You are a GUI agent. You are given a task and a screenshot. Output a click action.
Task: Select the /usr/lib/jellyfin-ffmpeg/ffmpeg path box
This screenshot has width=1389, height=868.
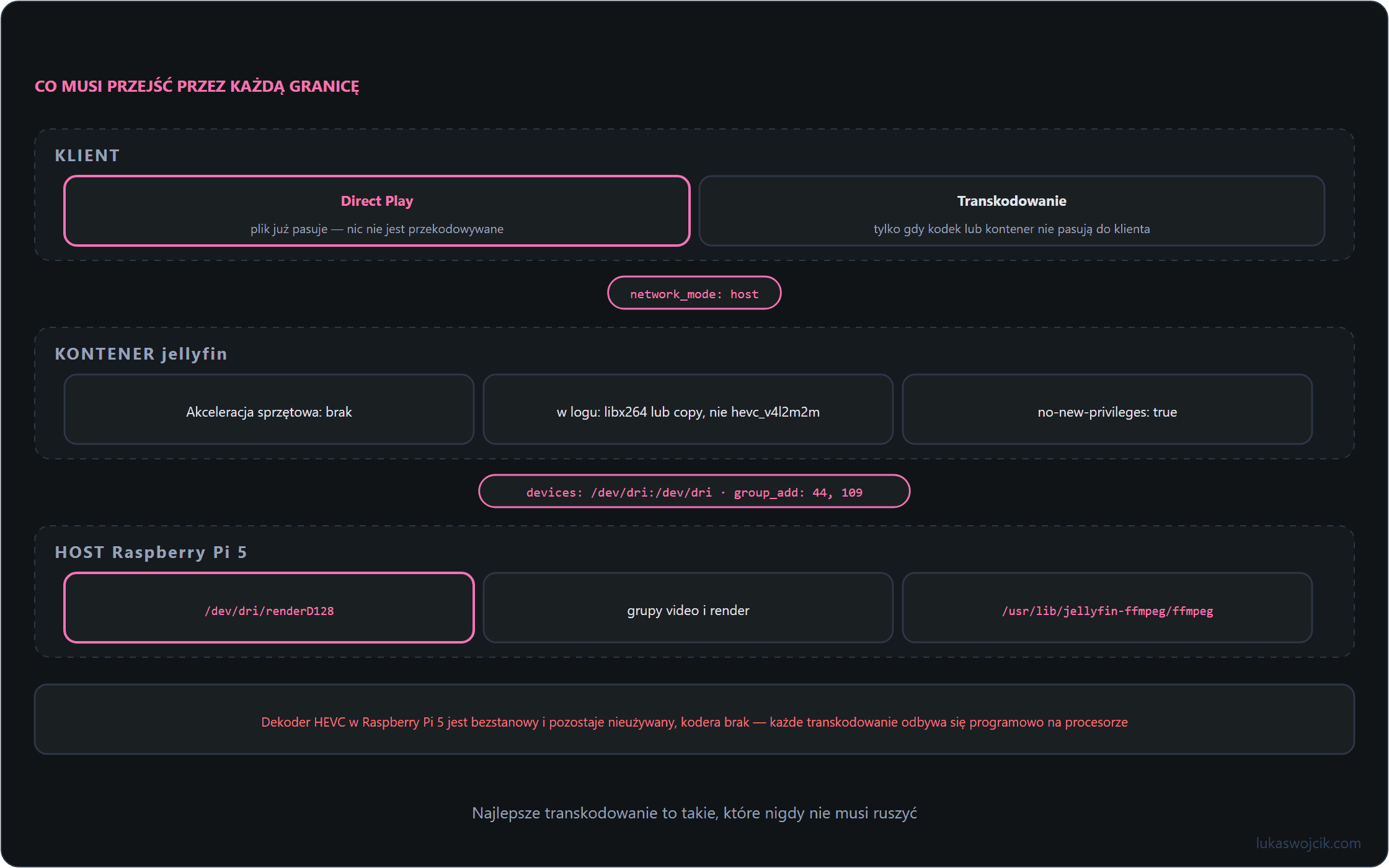1107,608
